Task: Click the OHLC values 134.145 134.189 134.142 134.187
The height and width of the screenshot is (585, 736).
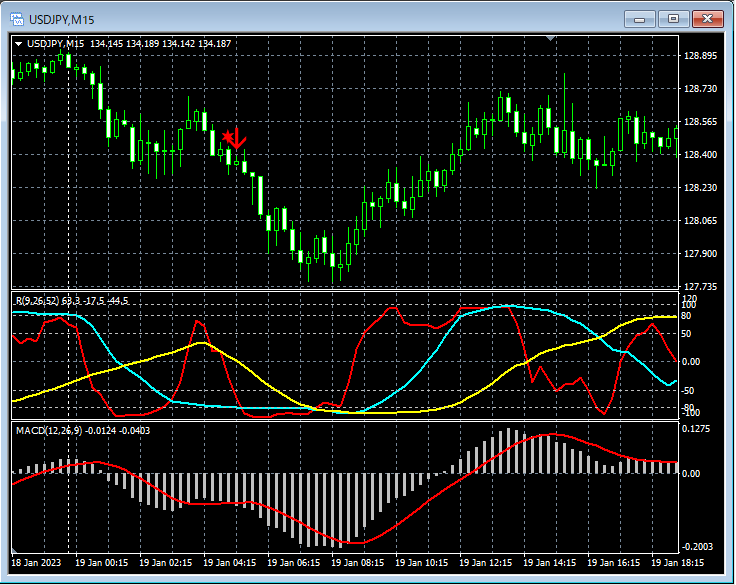Action: coord(161,44)
